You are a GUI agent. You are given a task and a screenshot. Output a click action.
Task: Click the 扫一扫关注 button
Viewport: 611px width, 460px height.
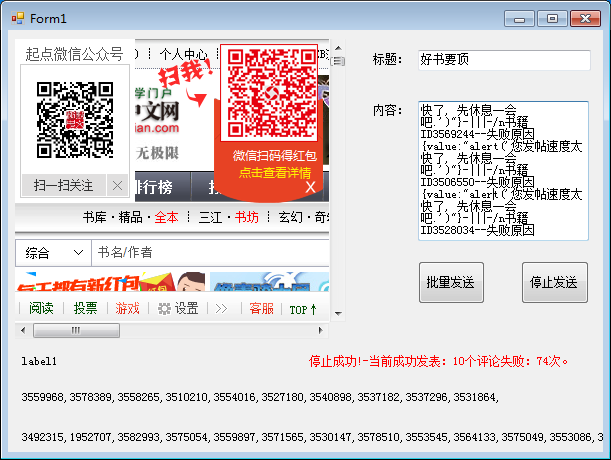pos(64,185)
